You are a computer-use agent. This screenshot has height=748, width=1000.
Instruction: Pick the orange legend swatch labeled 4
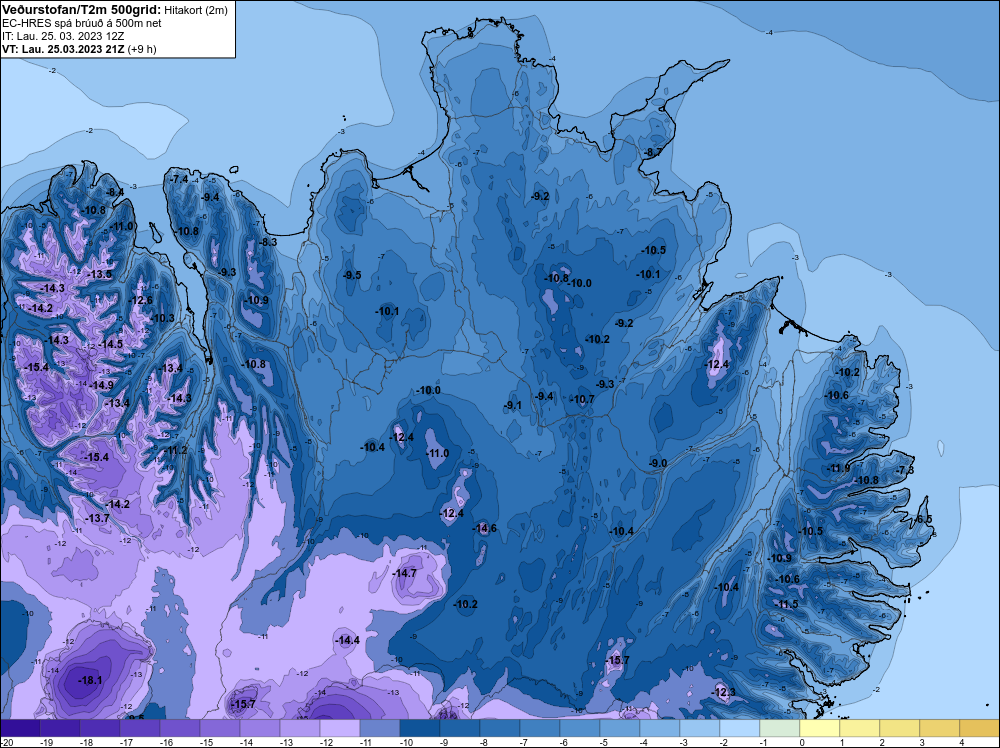980,729
